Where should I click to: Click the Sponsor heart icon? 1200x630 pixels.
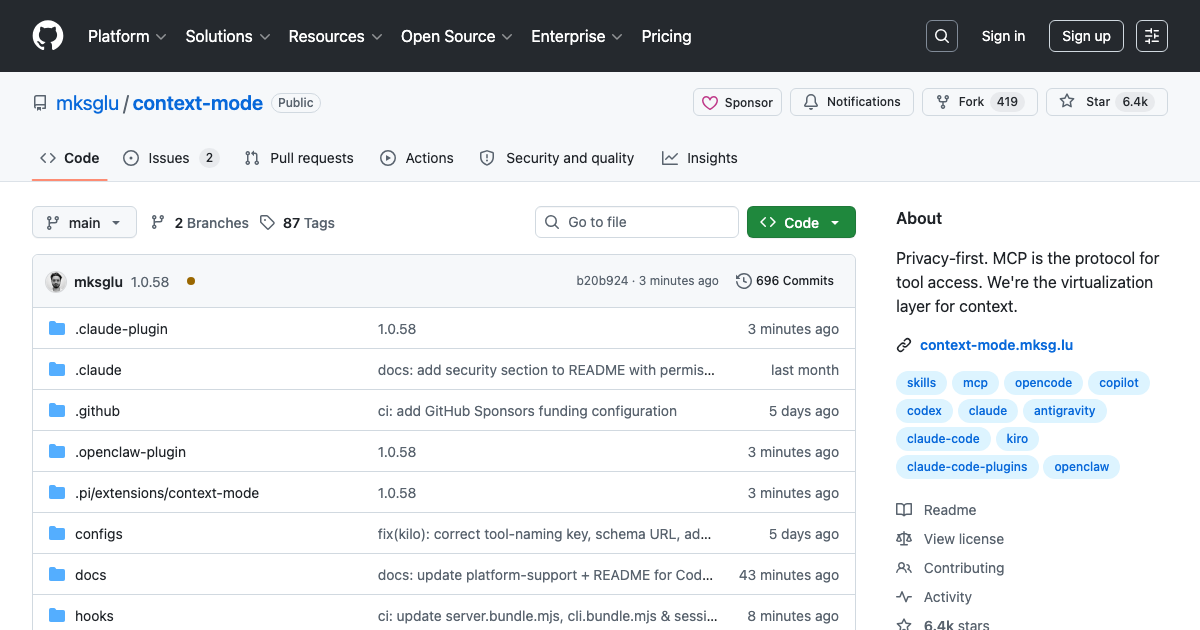click(x=710, y=102)
